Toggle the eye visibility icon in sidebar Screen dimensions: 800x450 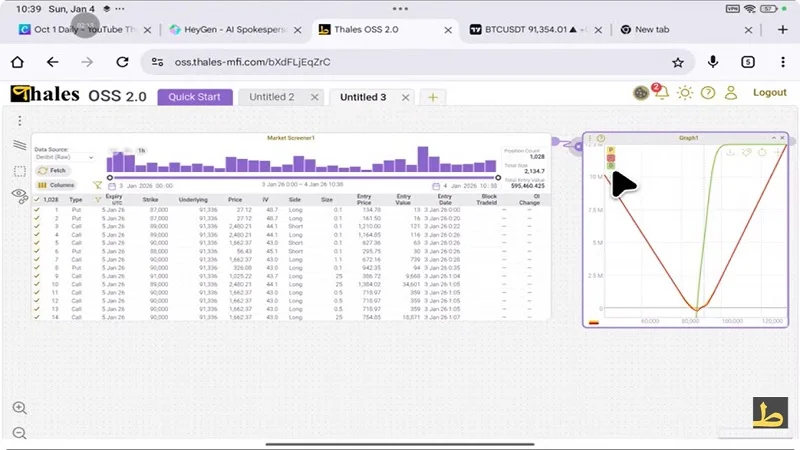[19, 194]
